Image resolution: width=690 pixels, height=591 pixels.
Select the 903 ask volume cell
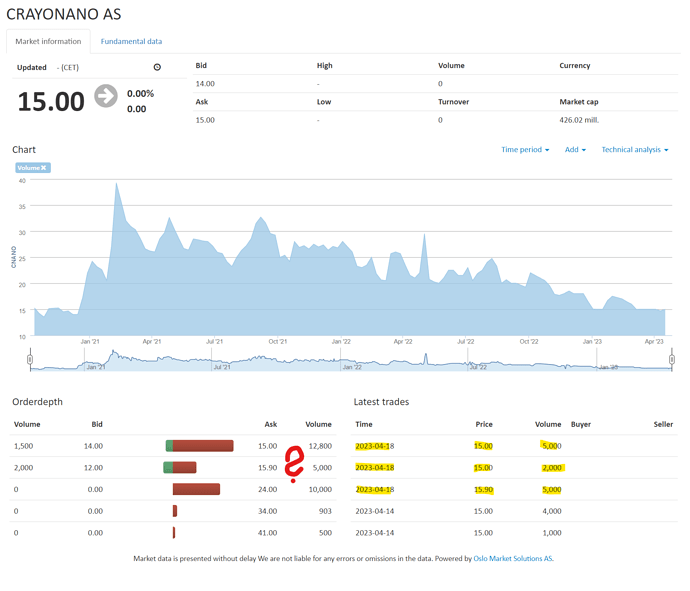click(325, 511)
